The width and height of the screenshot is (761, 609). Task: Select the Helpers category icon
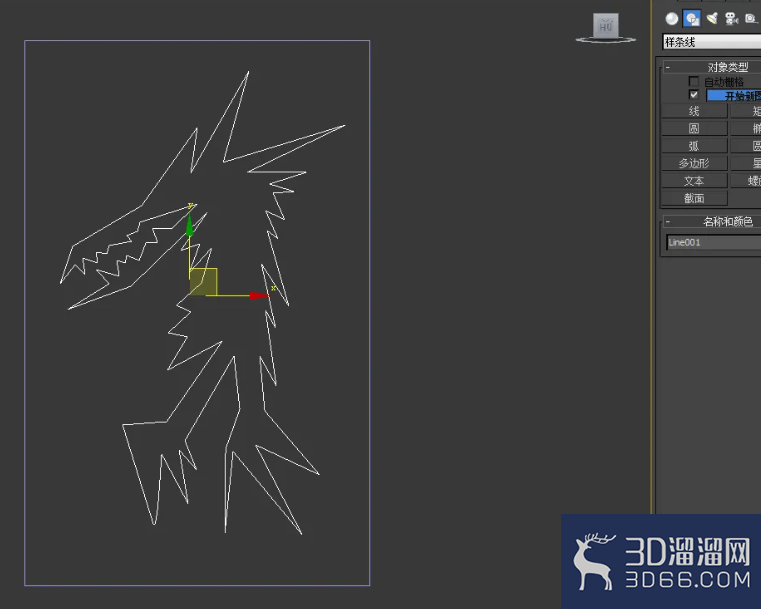click(x=750, y=18)
